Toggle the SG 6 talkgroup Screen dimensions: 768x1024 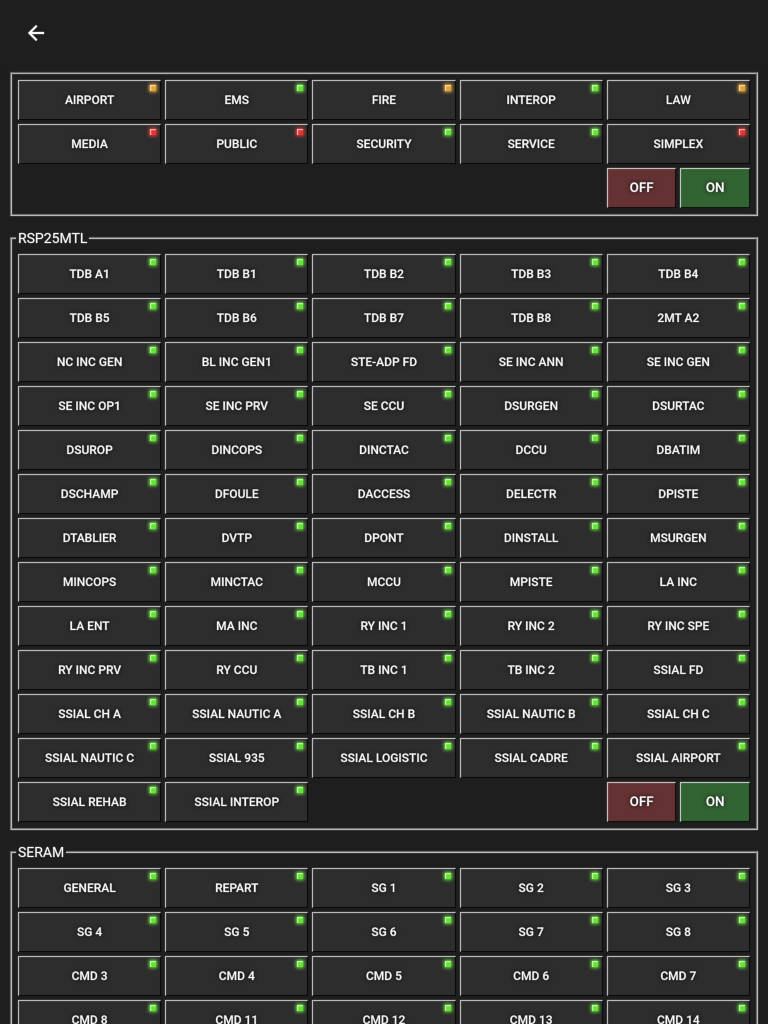point(384,932)
